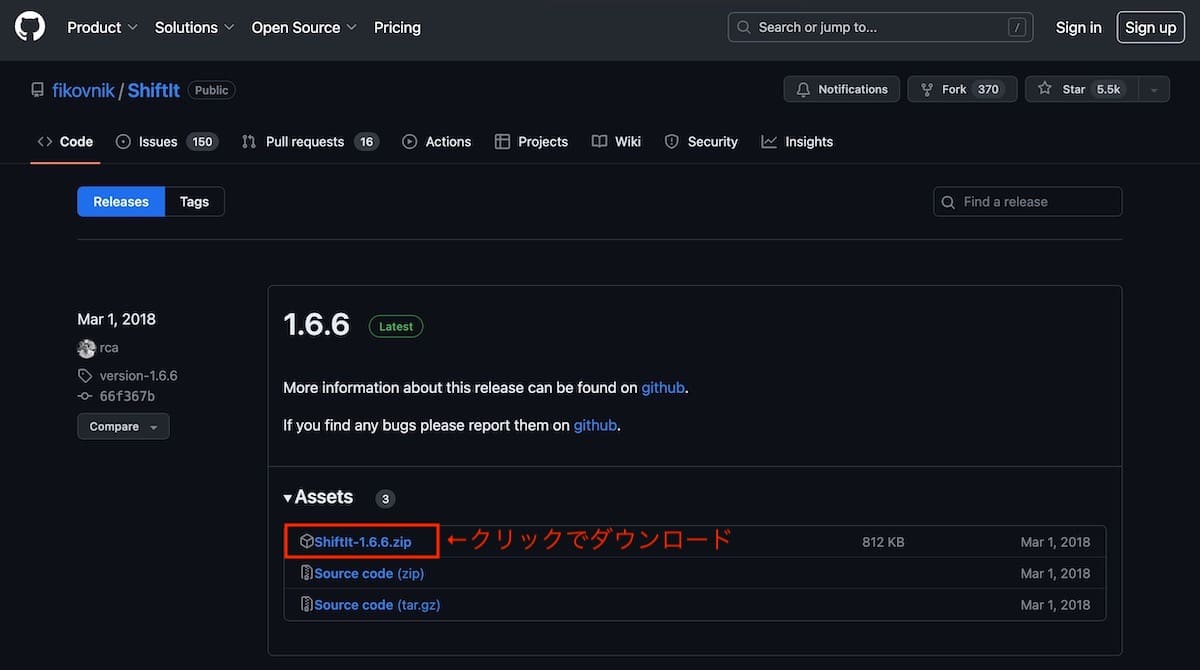Open the Security tab
This screenshot has width=1200, height=670.
coord(701,141)
